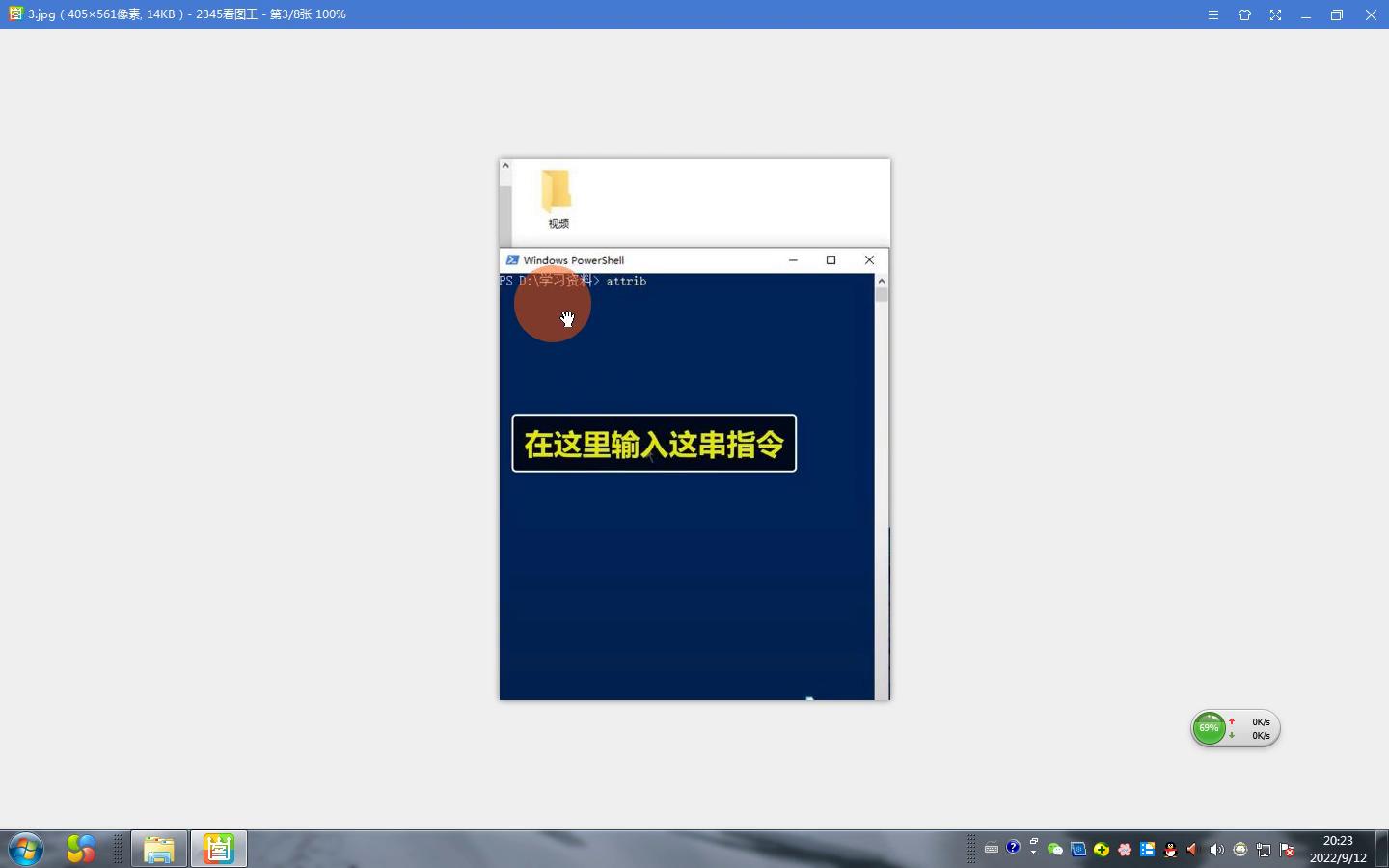Click the speaker volume tray icon
Image resolution: width=1389 pixels, height=868 pixels.
pos(1216,850)
